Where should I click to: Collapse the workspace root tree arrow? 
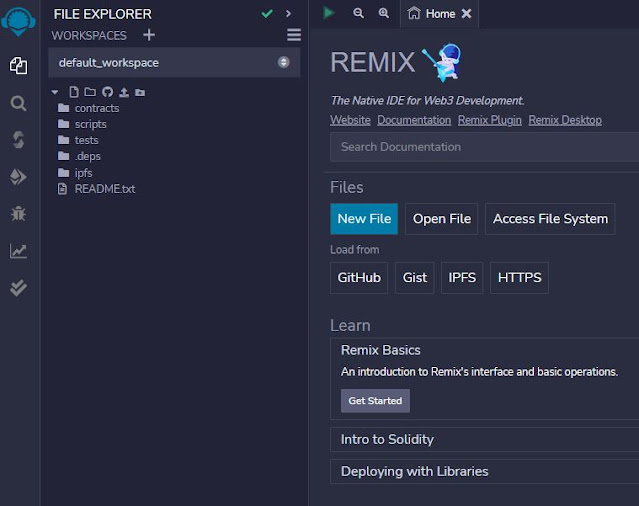[55, 92]
